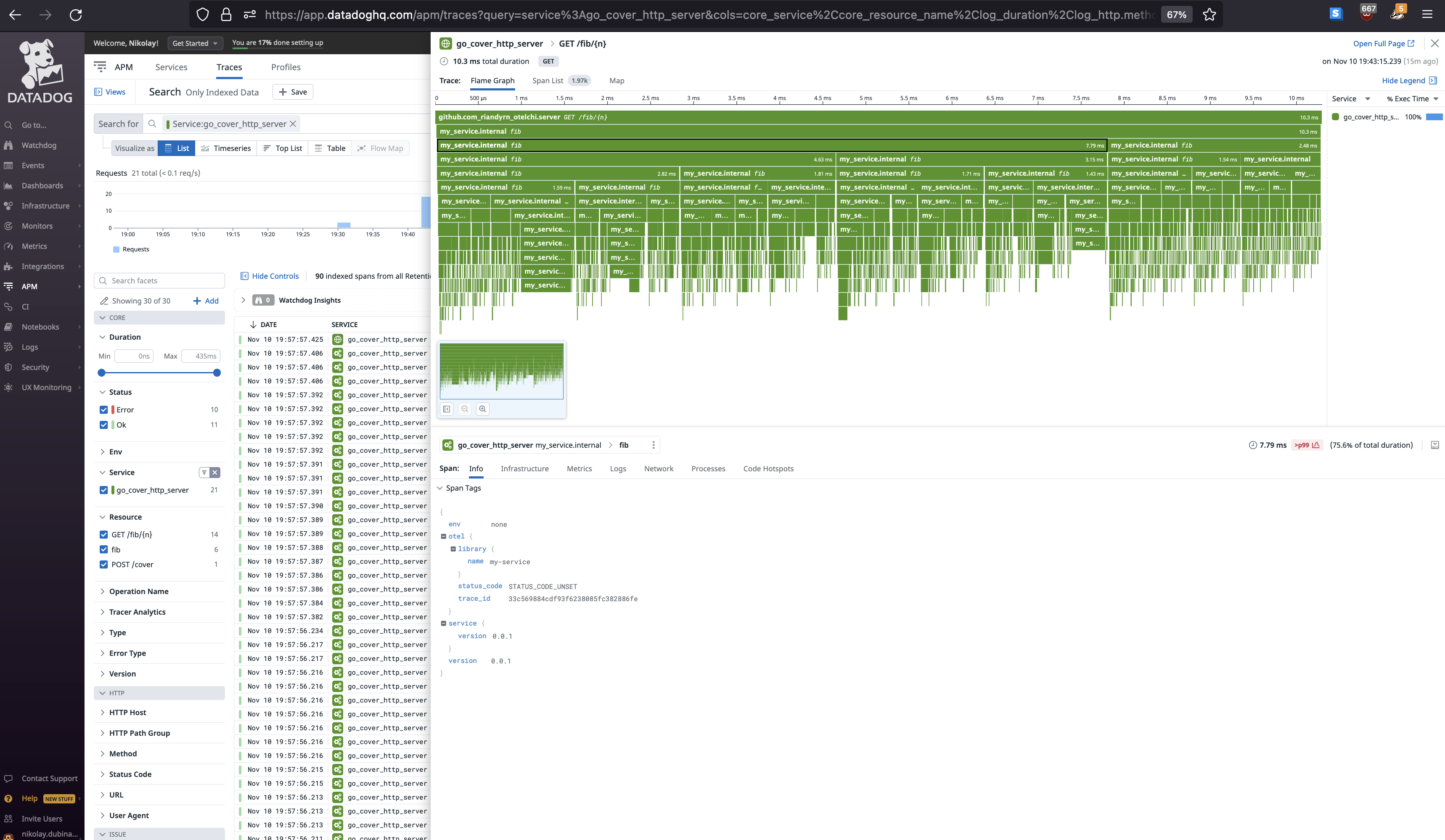The width and height of the screenshot is (1445, 840).
Task: Toggle the POST /cover resource checkbox
Action: click(104, 564)
